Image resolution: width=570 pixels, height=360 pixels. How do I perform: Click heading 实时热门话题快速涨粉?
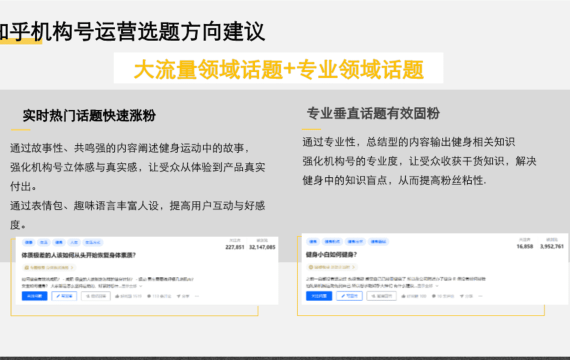point(89,116)
